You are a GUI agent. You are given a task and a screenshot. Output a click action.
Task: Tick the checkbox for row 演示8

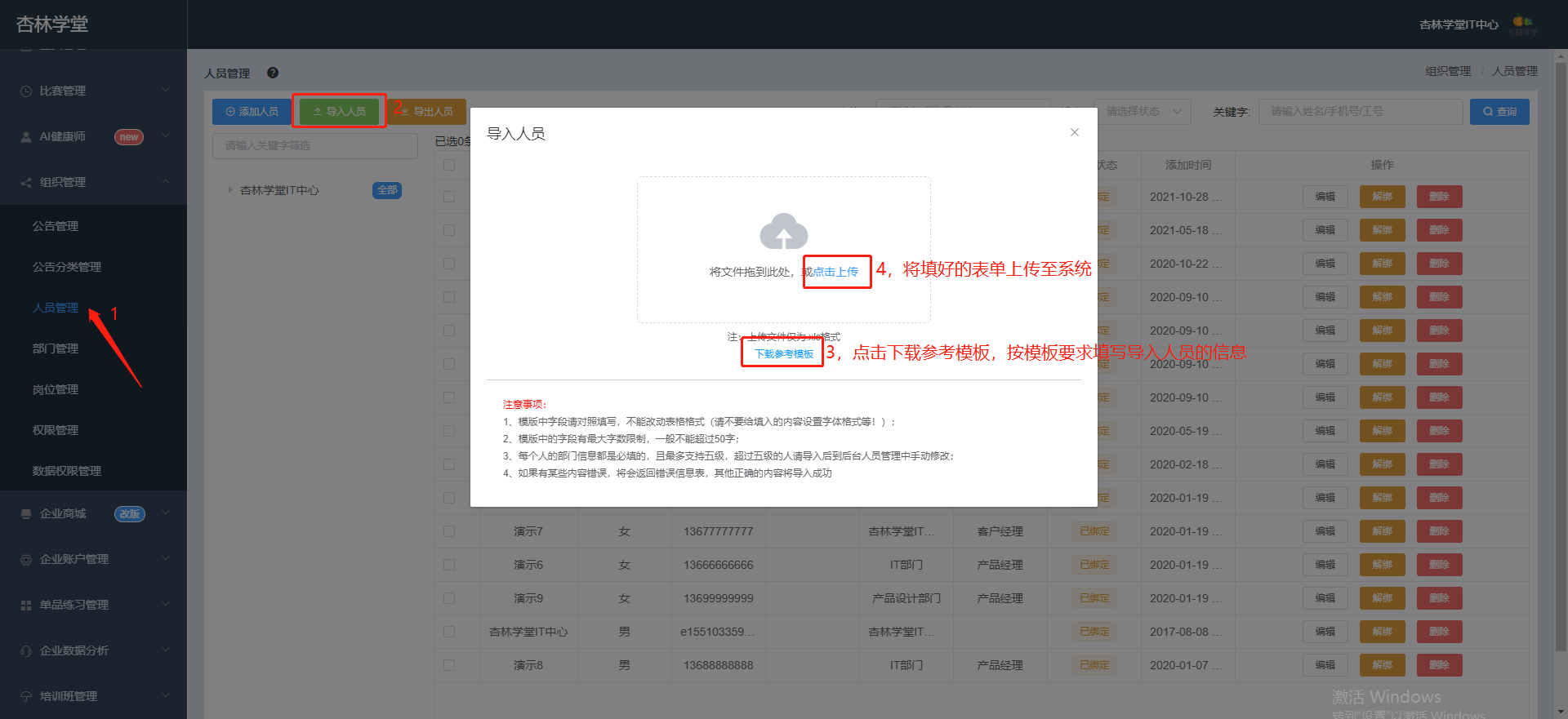point(449,665)
